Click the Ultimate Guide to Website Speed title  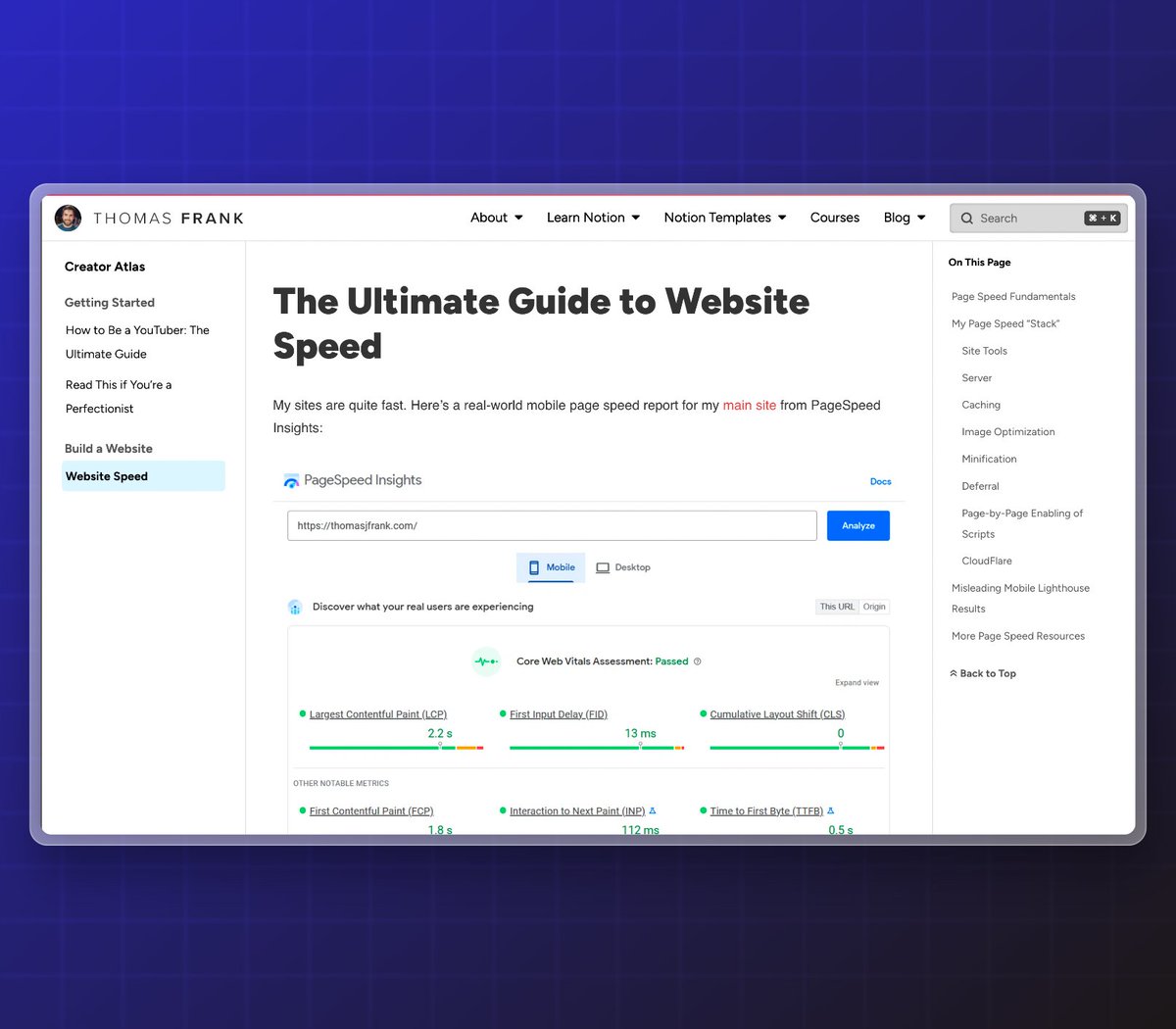541,323
